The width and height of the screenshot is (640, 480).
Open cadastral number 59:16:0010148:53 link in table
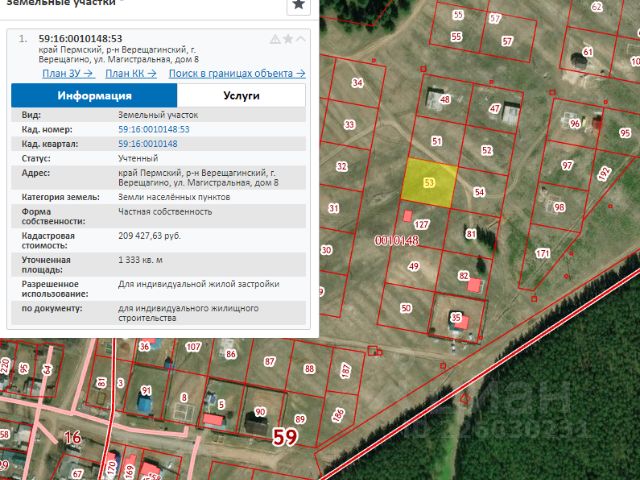point(153,130)
